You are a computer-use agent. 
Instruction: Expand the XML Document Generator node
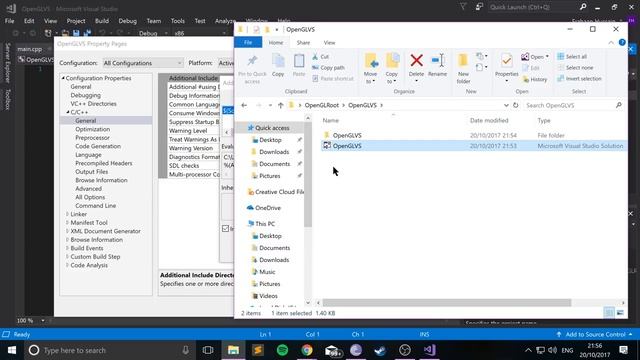coord(67,231)
